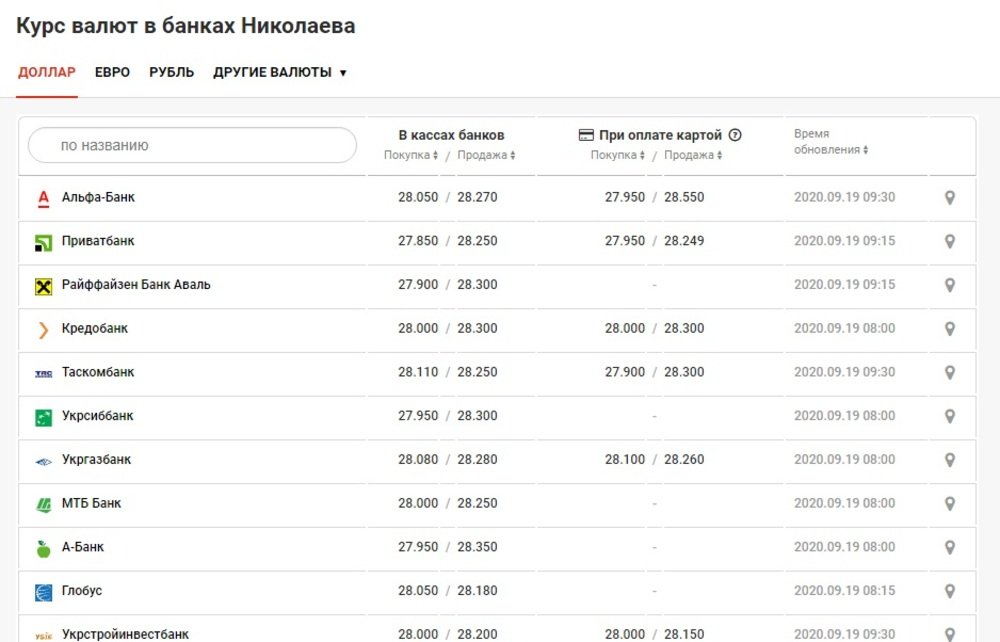This screenshot has height=642, width=1000.
Task: Select the ДОЛЛАР tab
Action: coord(47,72)
